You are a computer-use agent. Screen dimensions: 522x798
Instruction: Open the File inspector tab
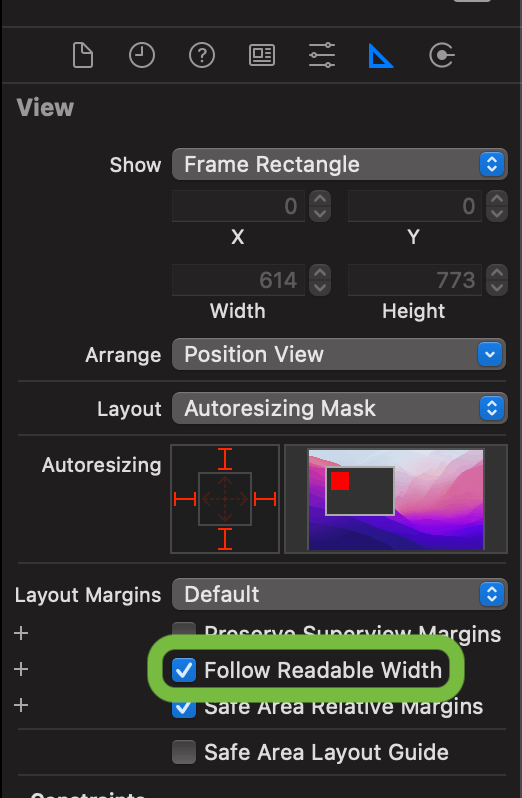pyautogui.click(x=82, y=55)
